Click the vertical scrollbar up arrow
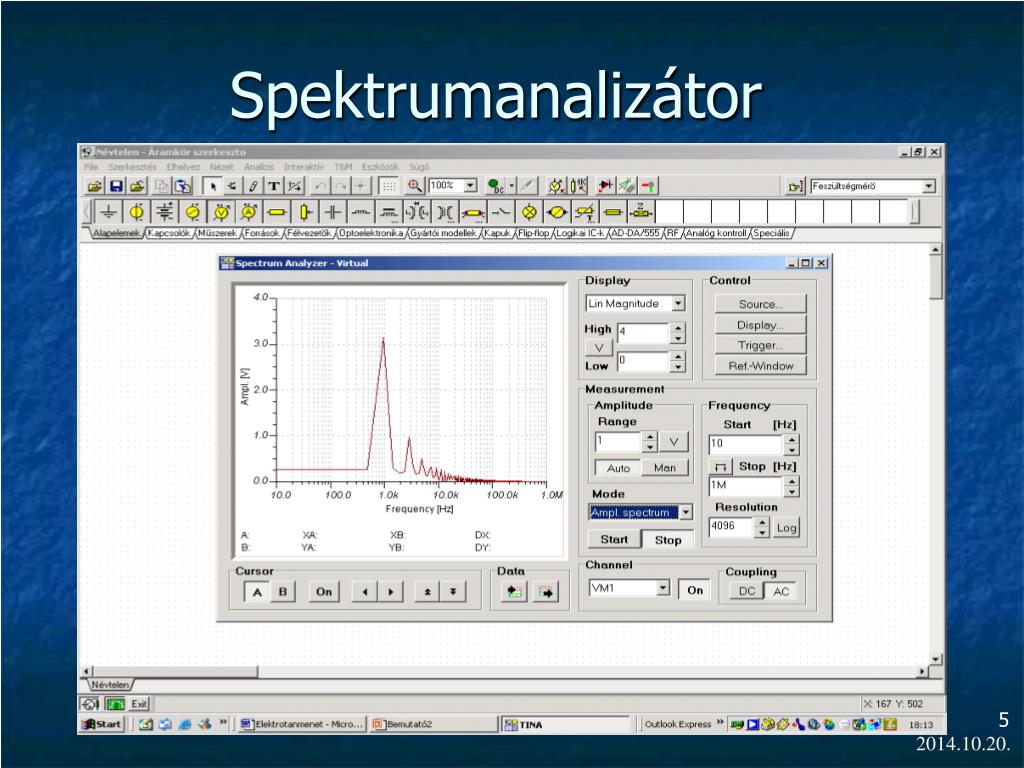This screenshot has width=1024, height=768. (936, 249)
